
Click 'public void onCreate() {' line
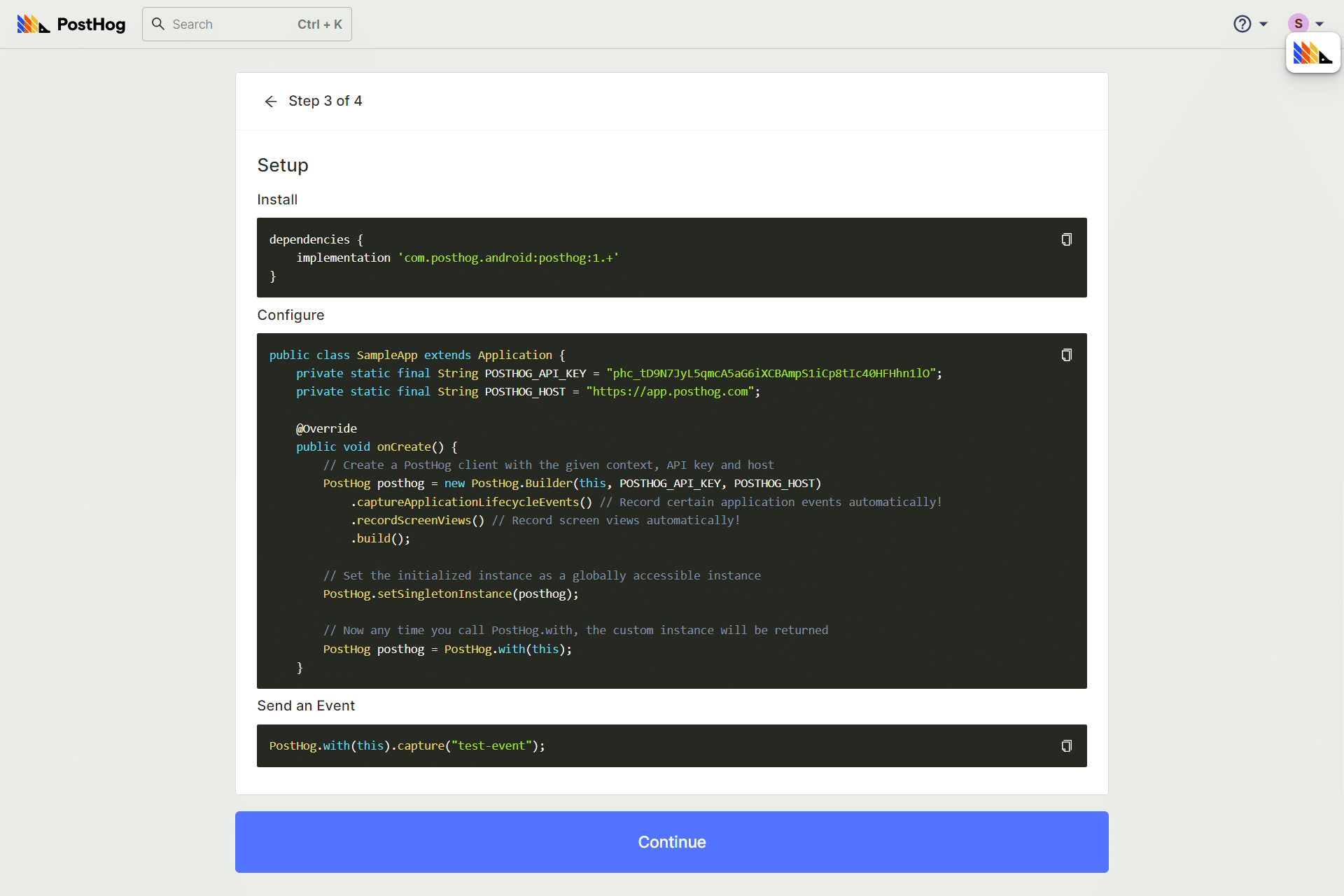377,447
